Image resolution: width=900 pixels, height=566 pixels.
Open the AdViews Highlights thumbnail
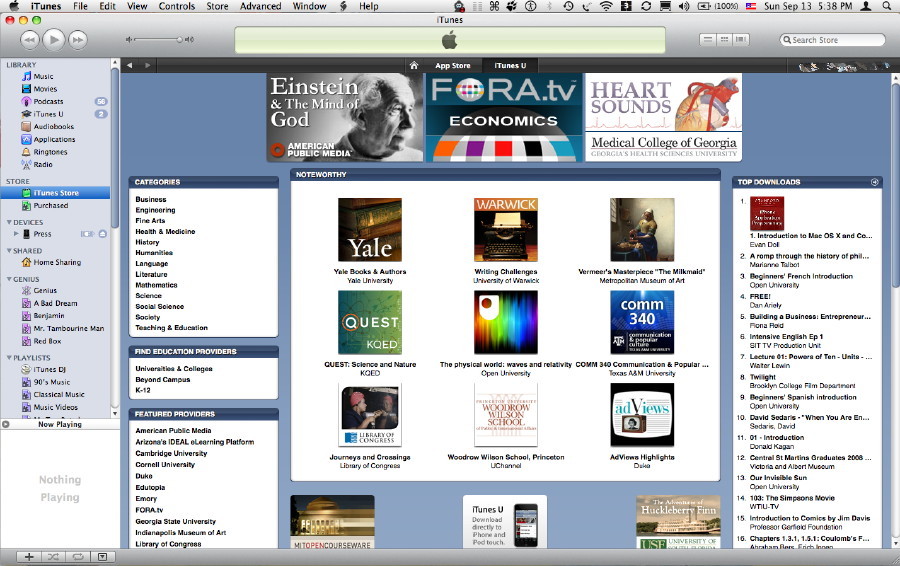coord(642,414)
